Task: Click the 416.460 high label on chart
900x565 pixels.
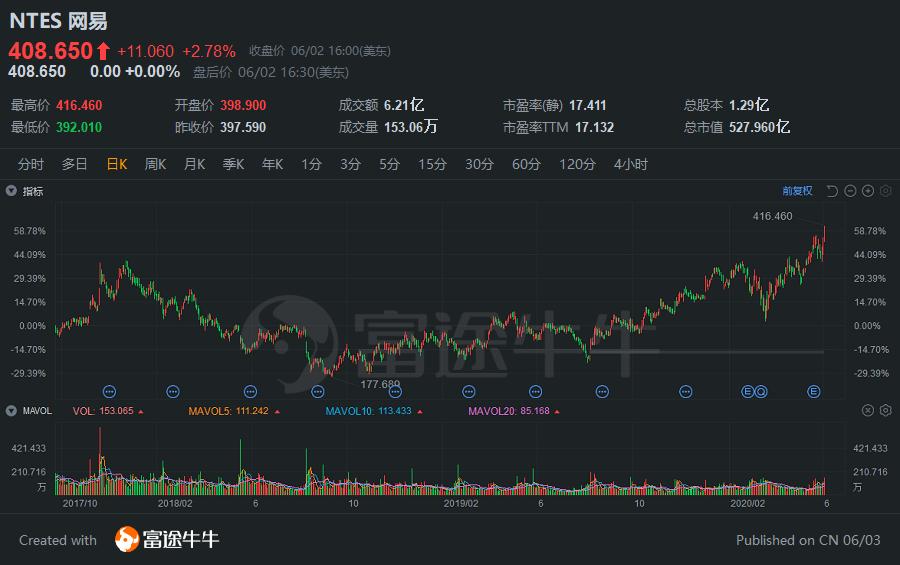Action: (x=773, y=216)
